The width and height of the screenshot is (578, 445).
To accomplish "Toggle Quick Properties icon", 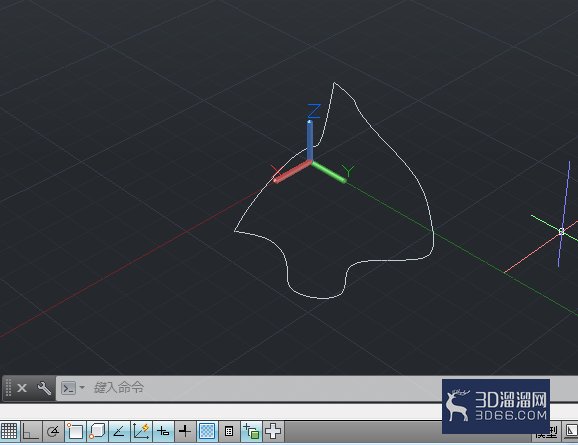I will pos(229,431).
